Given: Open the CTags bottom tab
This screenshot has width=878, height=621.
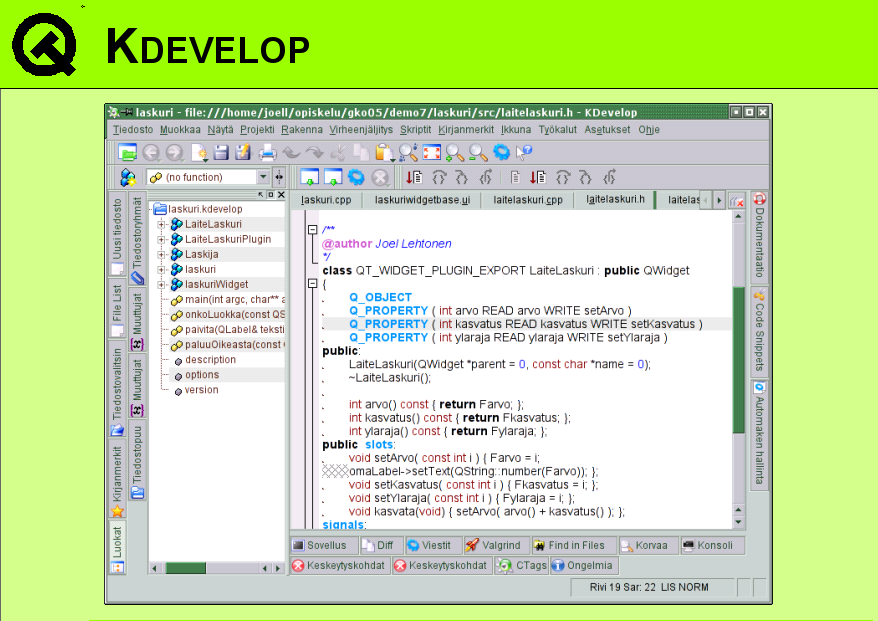Looking at the screenshot, I should click(522, 566).
